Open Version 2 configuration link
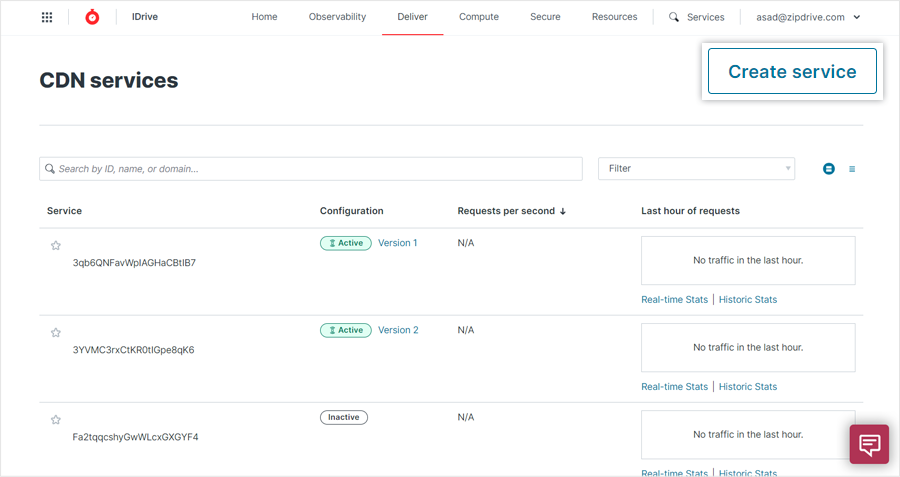 [x=398, y=330]
